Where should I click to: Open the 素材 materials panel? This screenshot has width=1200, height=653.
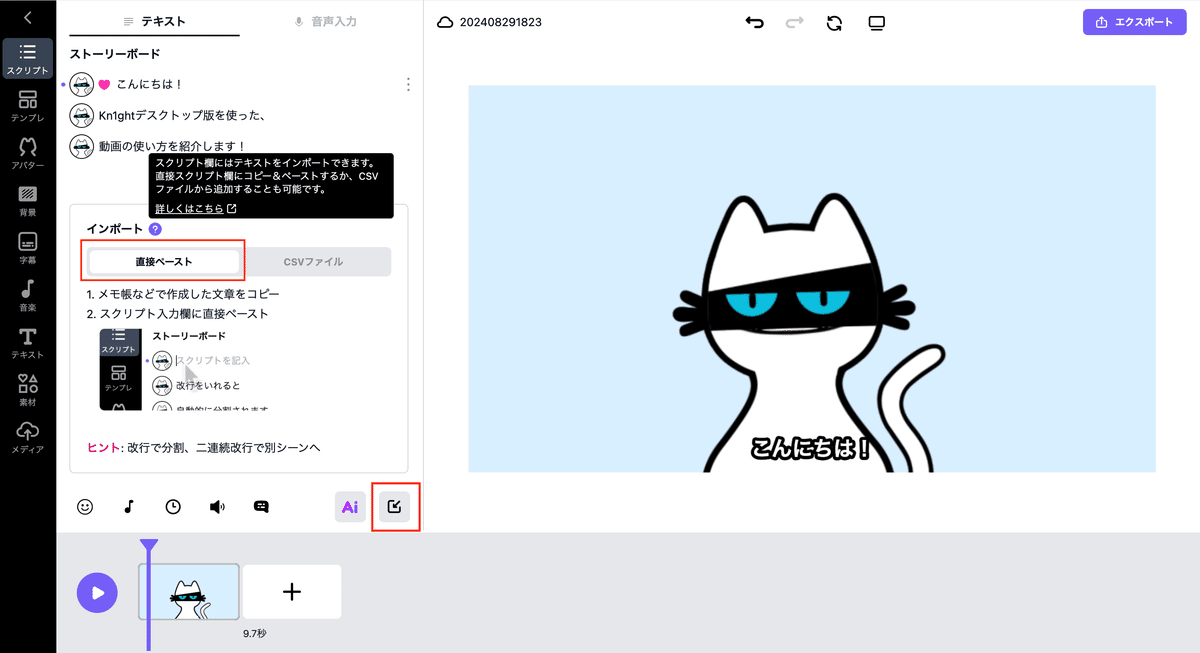pos(28,390)
